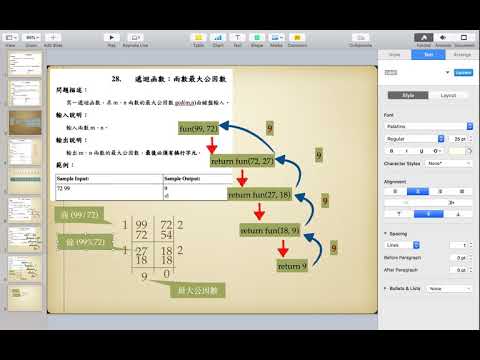Open the Animate inspector
This screenshot has height=360, width=480.
443,38
